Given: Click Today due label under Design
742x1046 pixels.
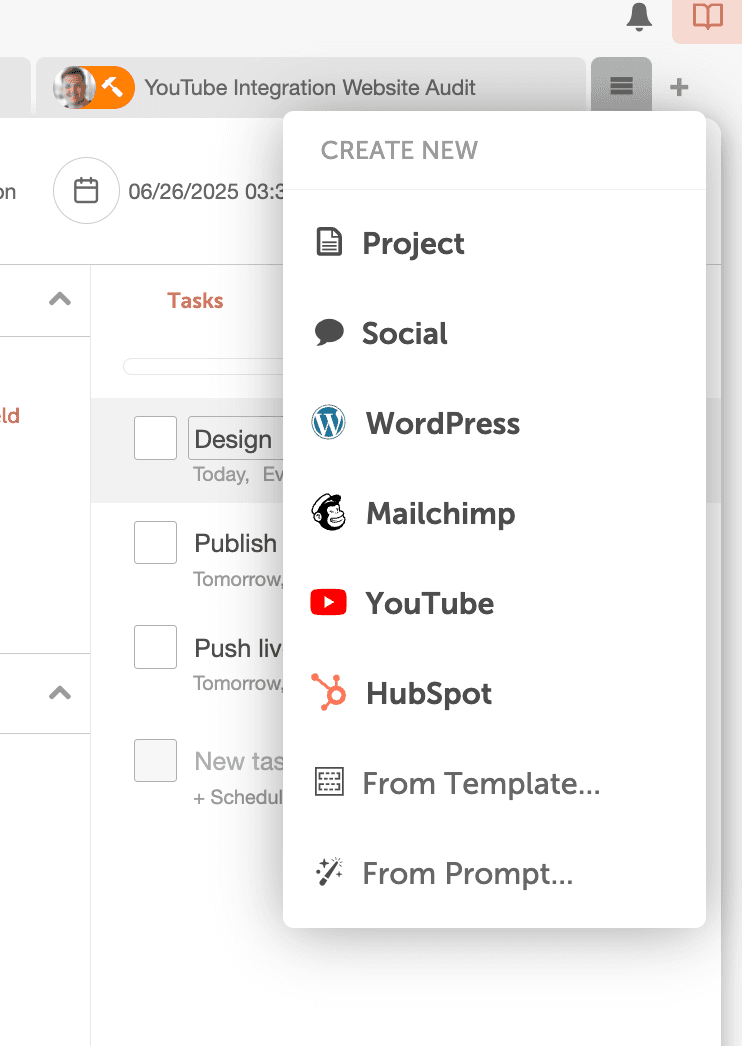Looking at the screenshot, I should [220, 474].
